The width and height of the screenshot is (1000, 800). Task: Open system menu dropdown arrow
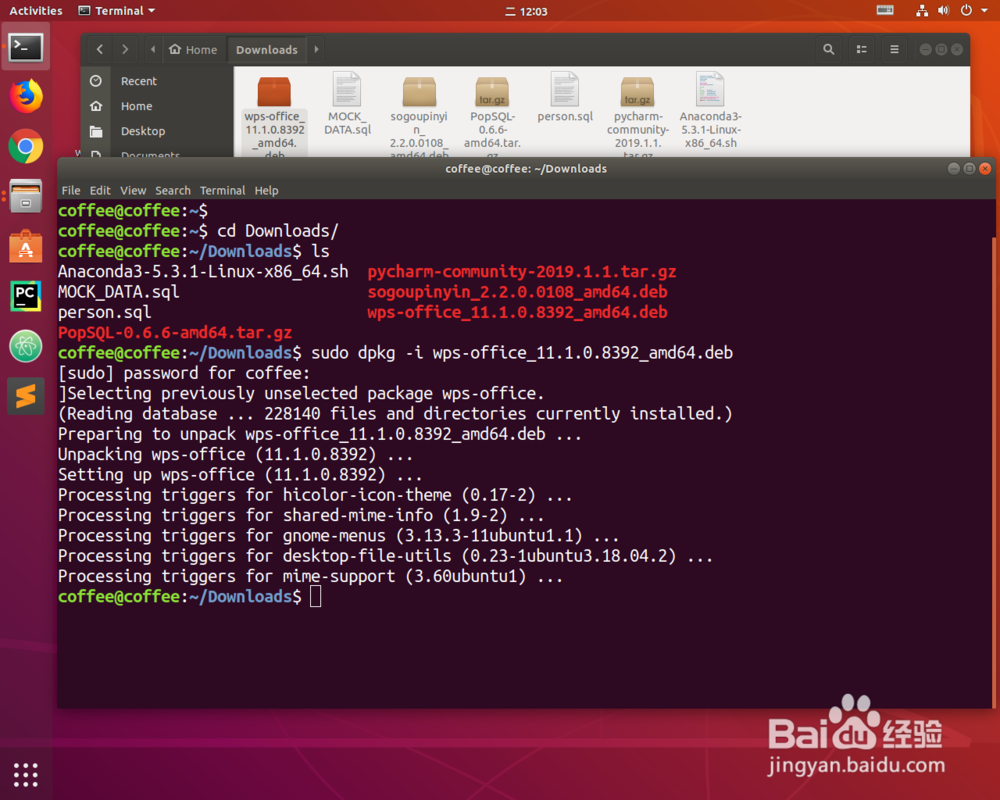pos(984,10)
